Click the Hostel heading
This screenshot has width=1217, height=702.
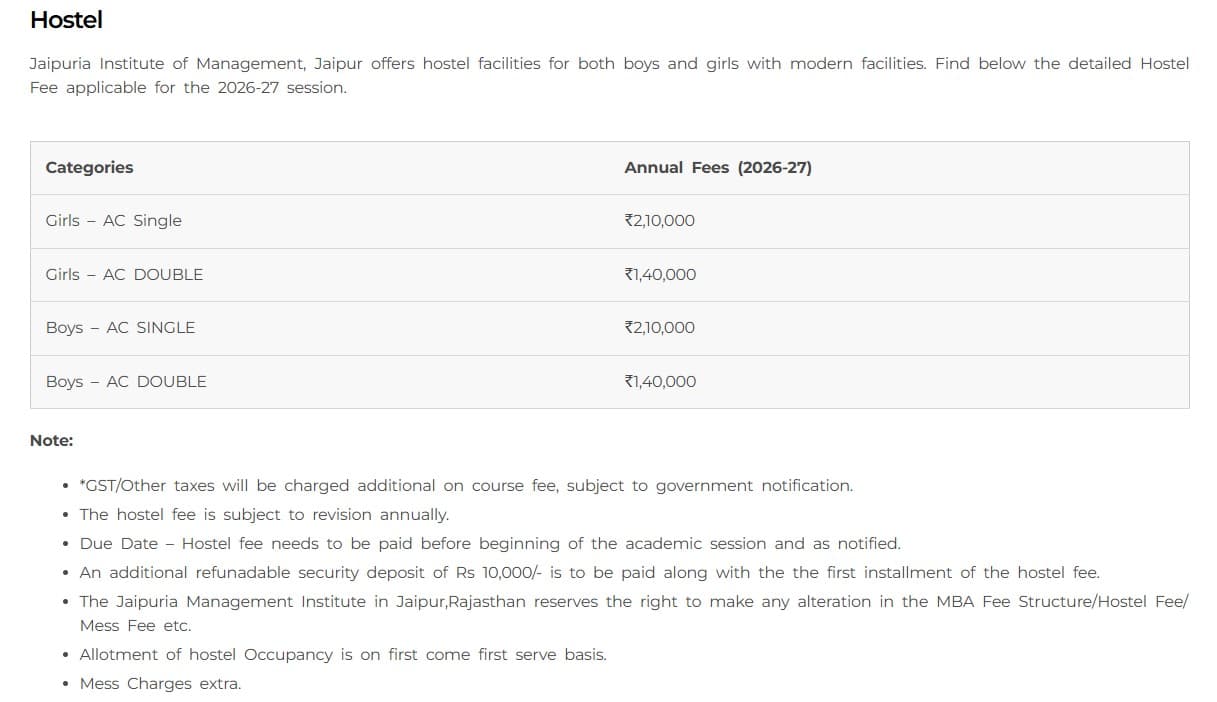point(66,20)
